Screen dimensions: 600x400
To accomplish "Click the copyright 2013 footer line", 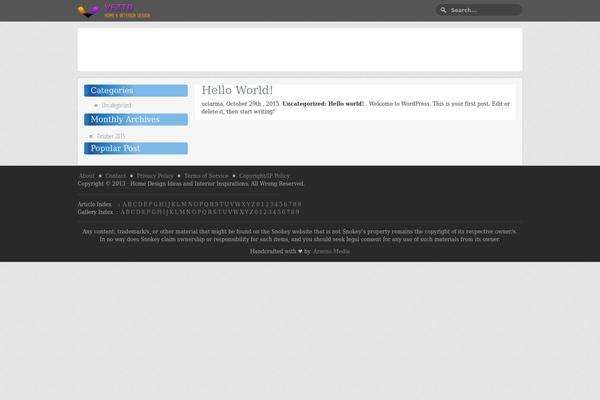I will tap(191, 184).
